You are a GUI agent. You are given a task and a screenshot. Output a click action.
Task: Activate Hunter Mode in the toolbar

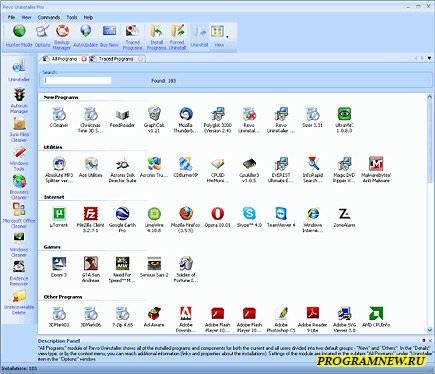tap(19, 36)
